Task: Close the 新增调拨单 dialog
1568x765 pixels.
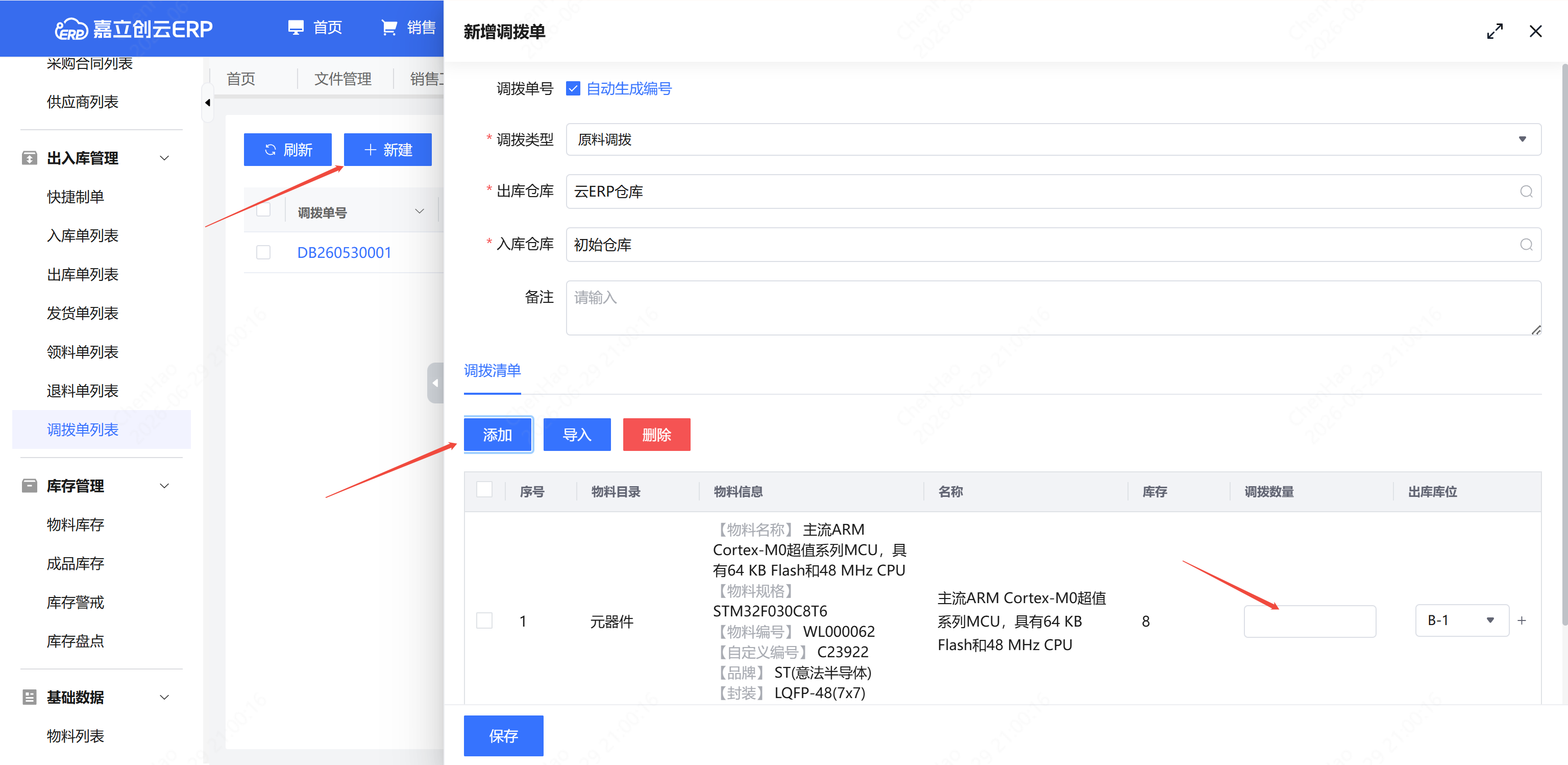Action: click(1536, 31)
